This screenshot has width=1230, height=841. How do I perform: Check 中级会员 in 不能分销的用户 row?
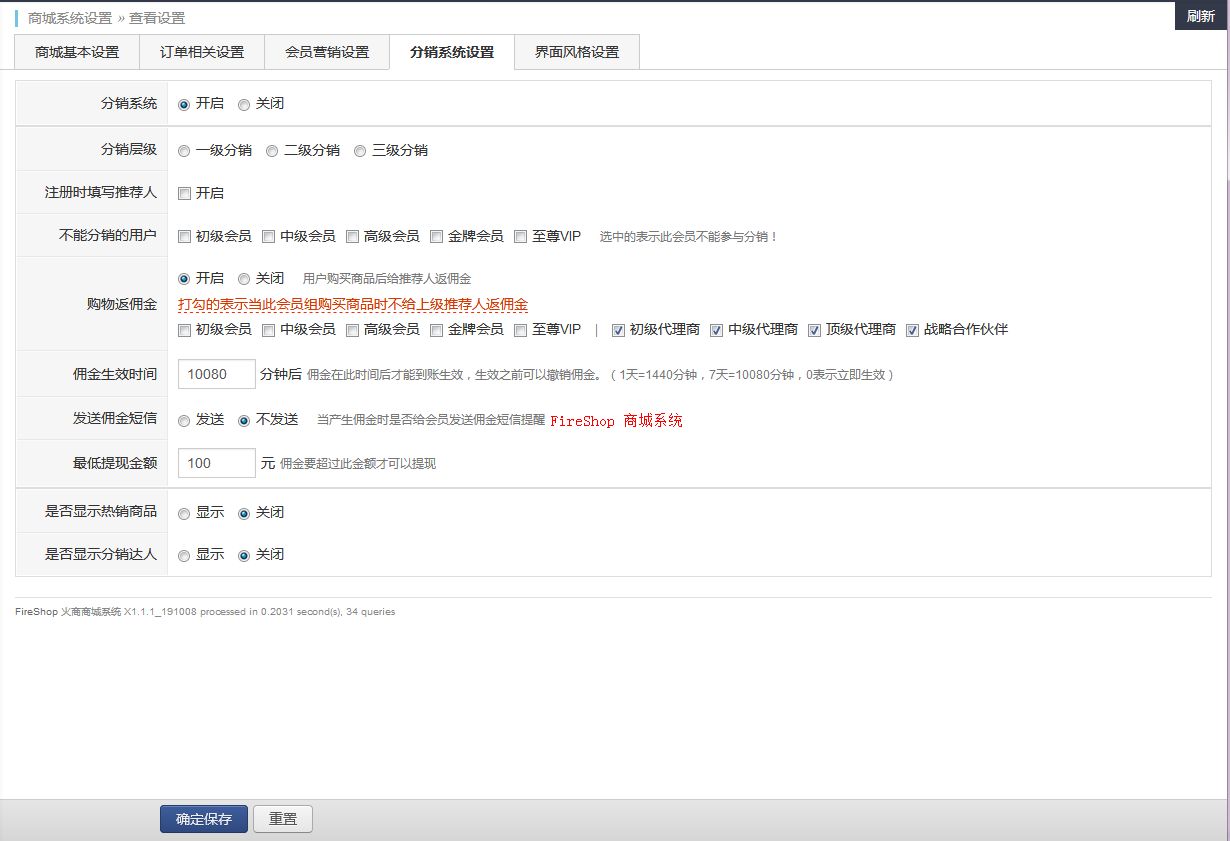268,237
